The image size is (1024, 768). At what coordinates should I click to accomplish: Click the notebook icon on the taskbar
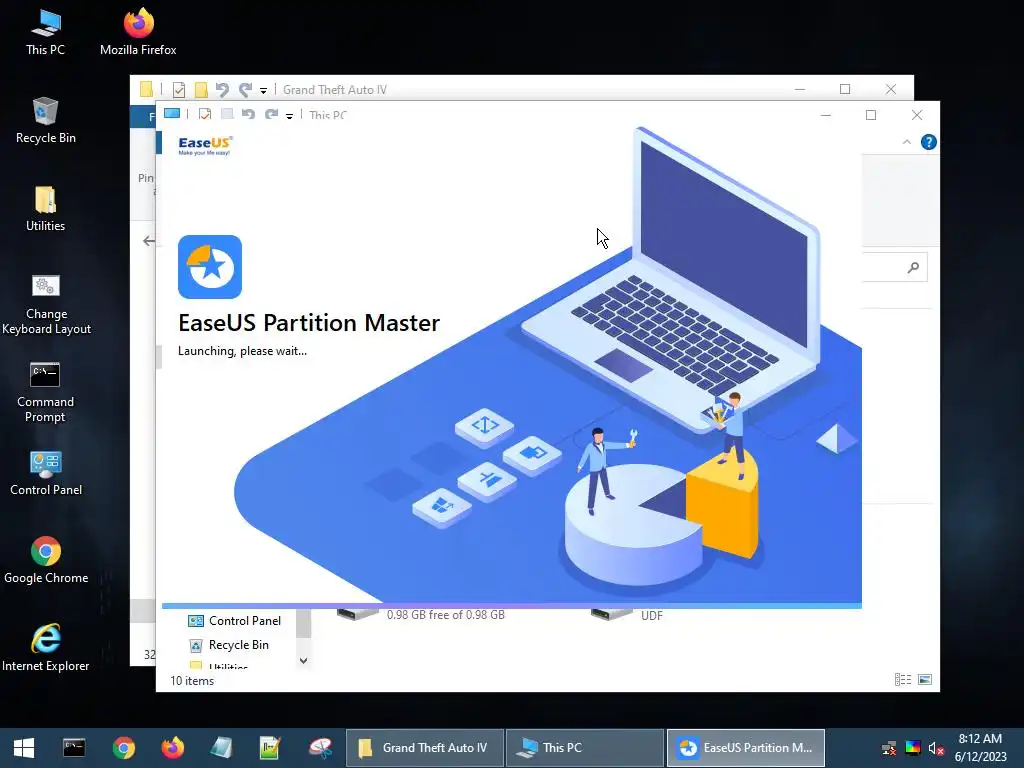point(221,748)
